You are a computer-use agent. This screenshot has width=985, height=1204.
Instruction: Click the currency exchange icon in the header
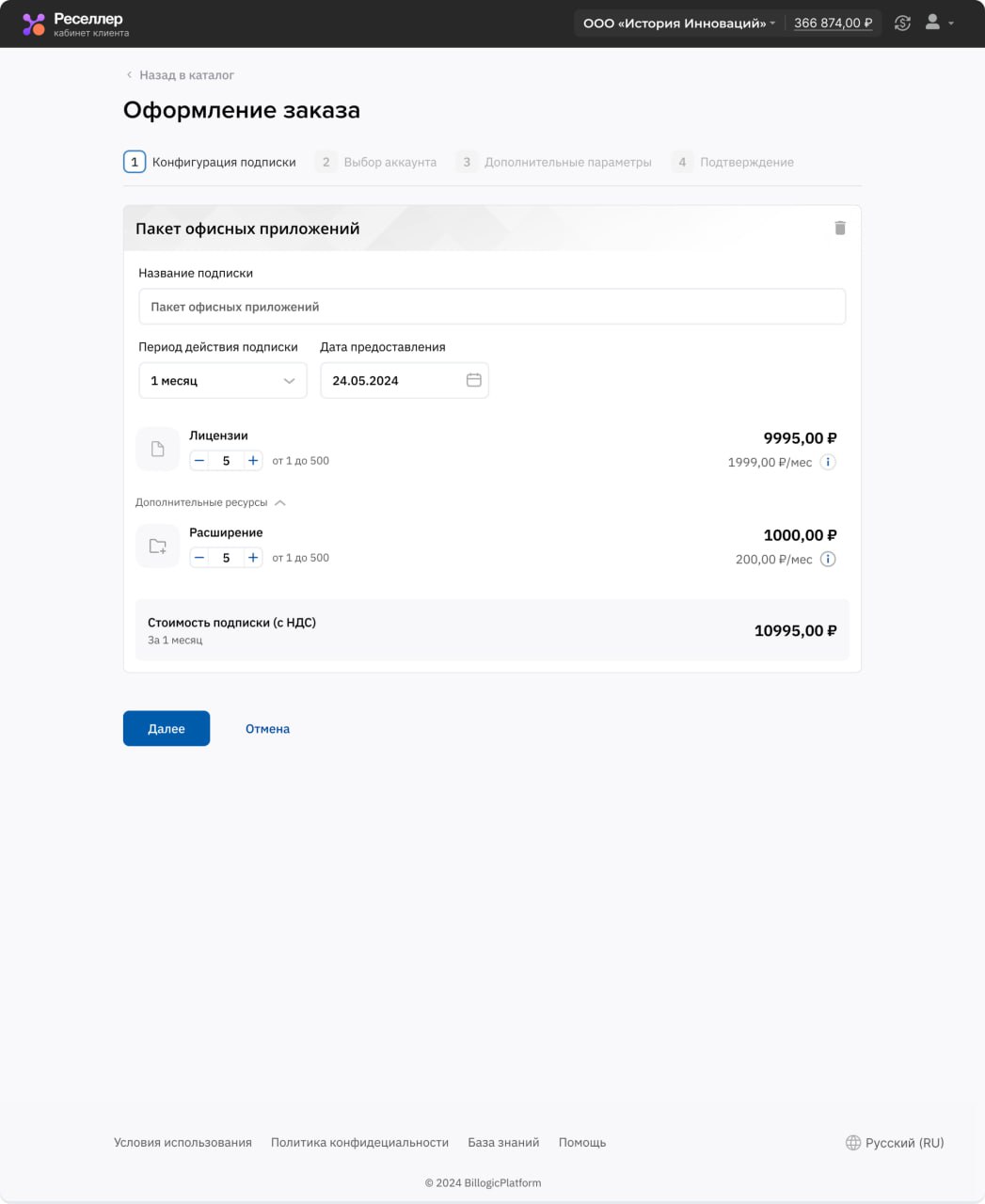[x=902, y=23]
